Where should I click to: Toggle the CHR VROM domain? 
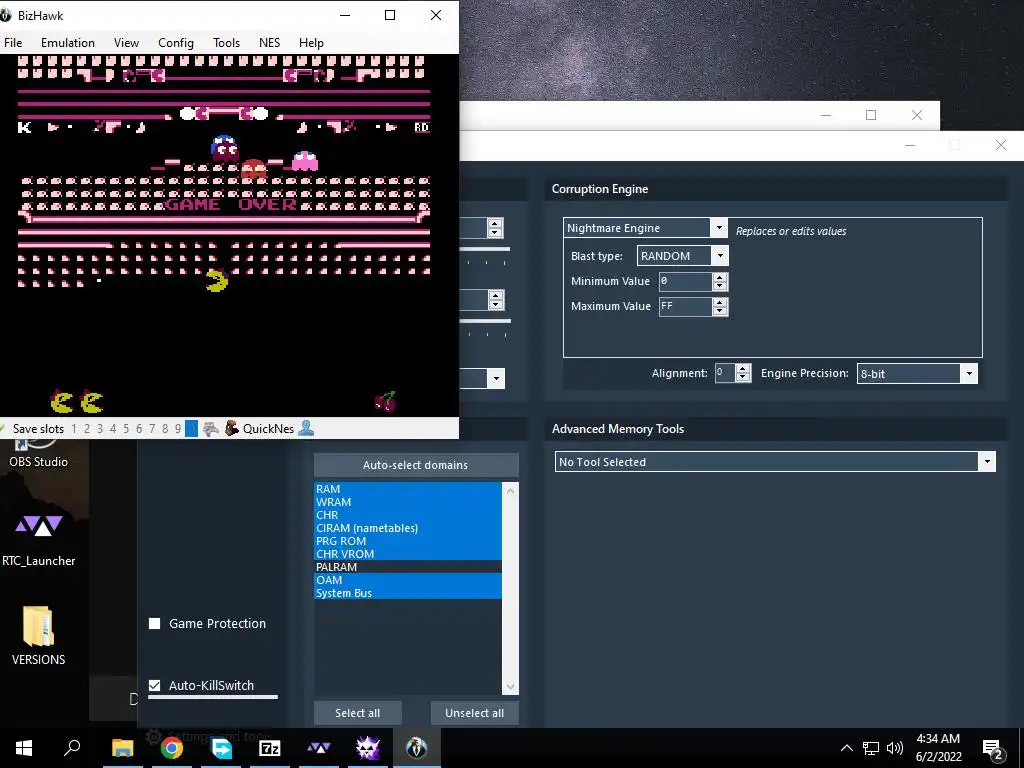408,554
